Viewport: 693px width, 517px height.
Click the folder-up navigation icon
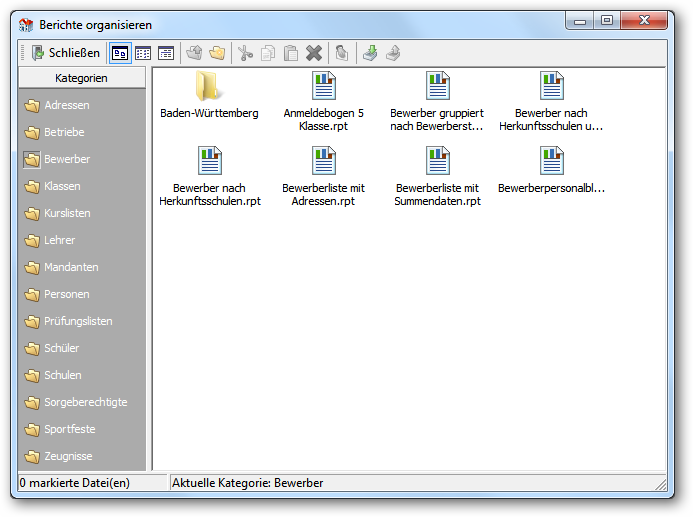tap(194, 53)
